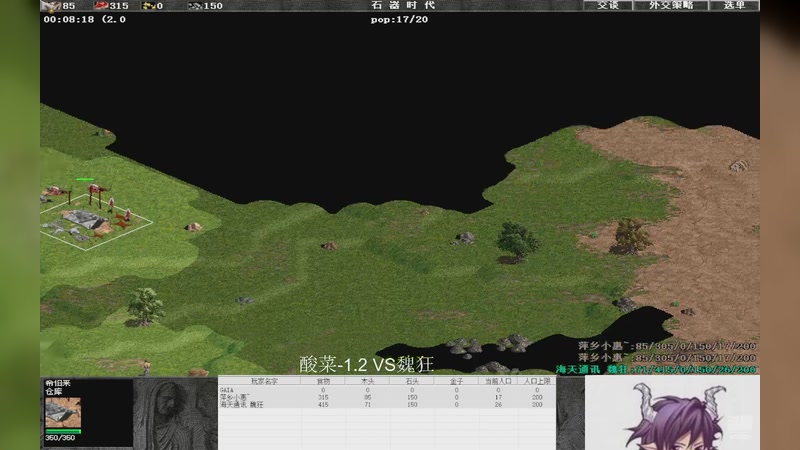The width and height of the screenshot is (800, 450).
Task: Click the green 海天通讯 魏狂 score overlay line
Action: (x=656, y=369)
